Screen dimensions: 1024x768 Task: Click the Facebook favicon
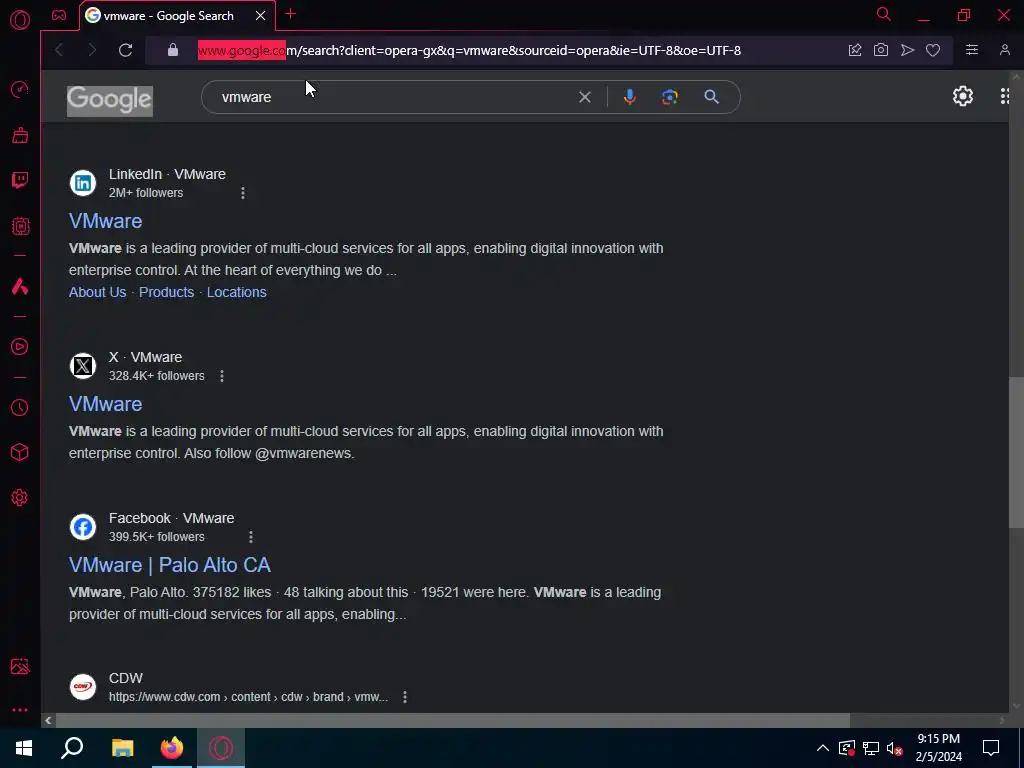(83, 526)
